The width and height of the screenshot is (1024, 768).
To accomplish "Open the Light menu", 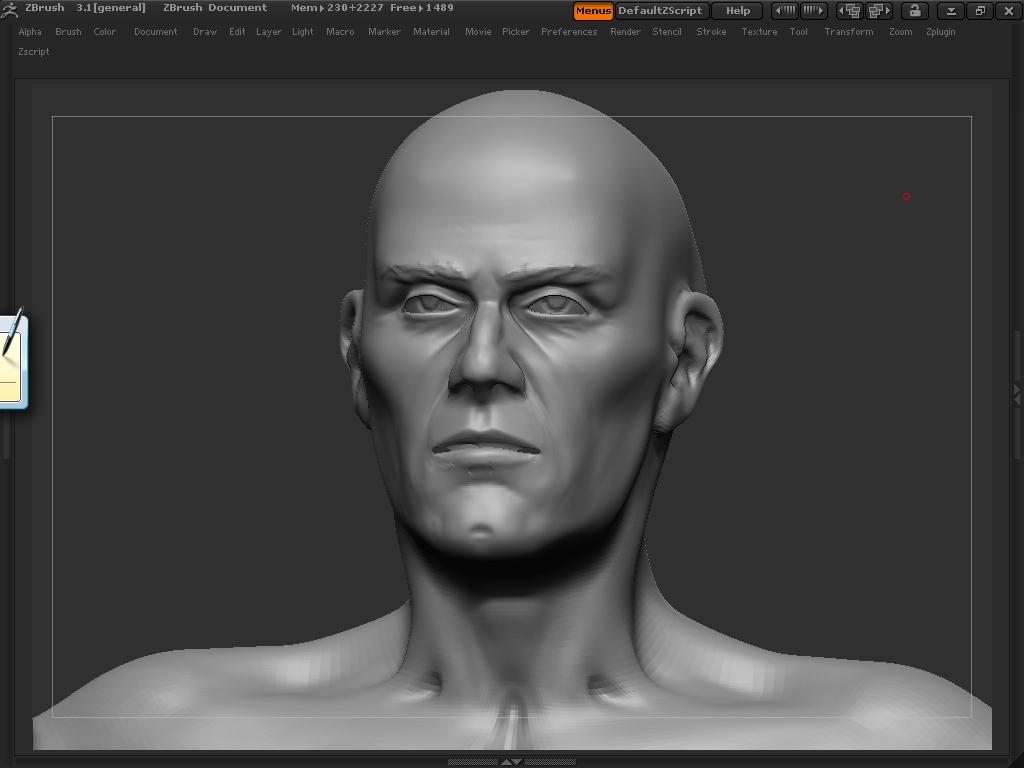I will [303, 31].
